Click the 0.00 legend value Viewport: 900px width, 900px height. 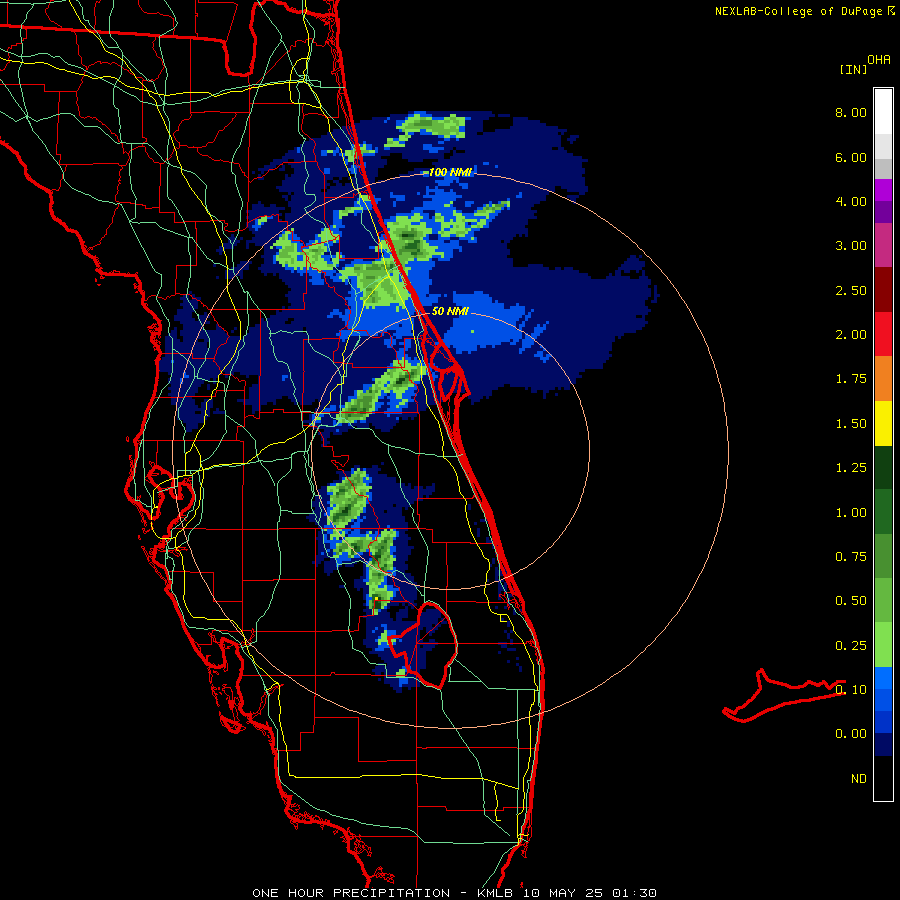click(851, 734)
